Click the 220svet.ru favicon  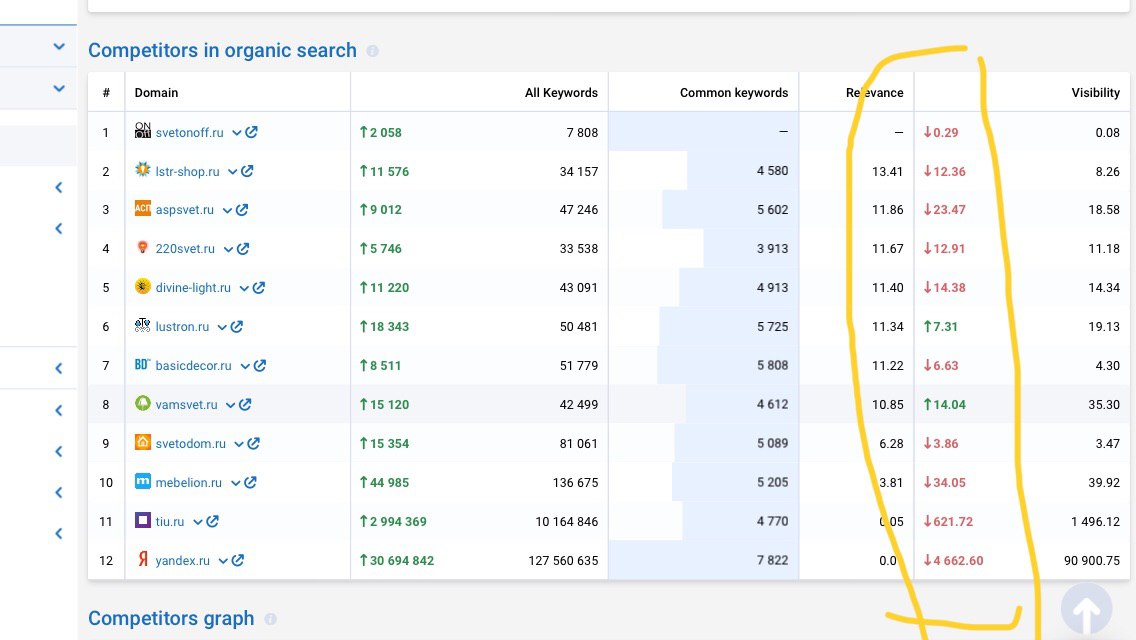(143, 247)
